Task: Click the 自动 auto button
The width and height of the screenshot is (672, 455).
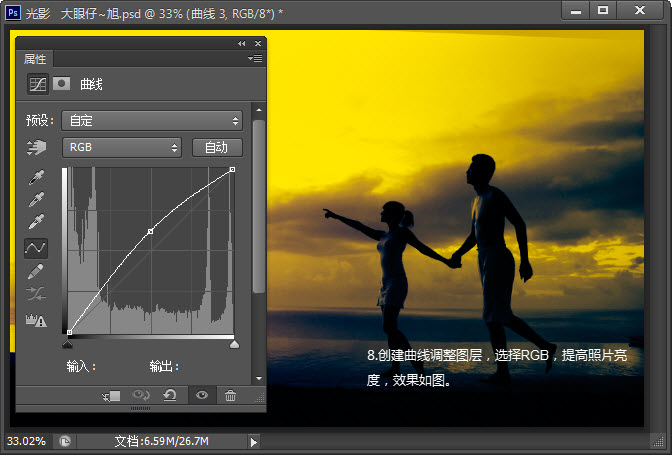Action: tap(217, 147)
